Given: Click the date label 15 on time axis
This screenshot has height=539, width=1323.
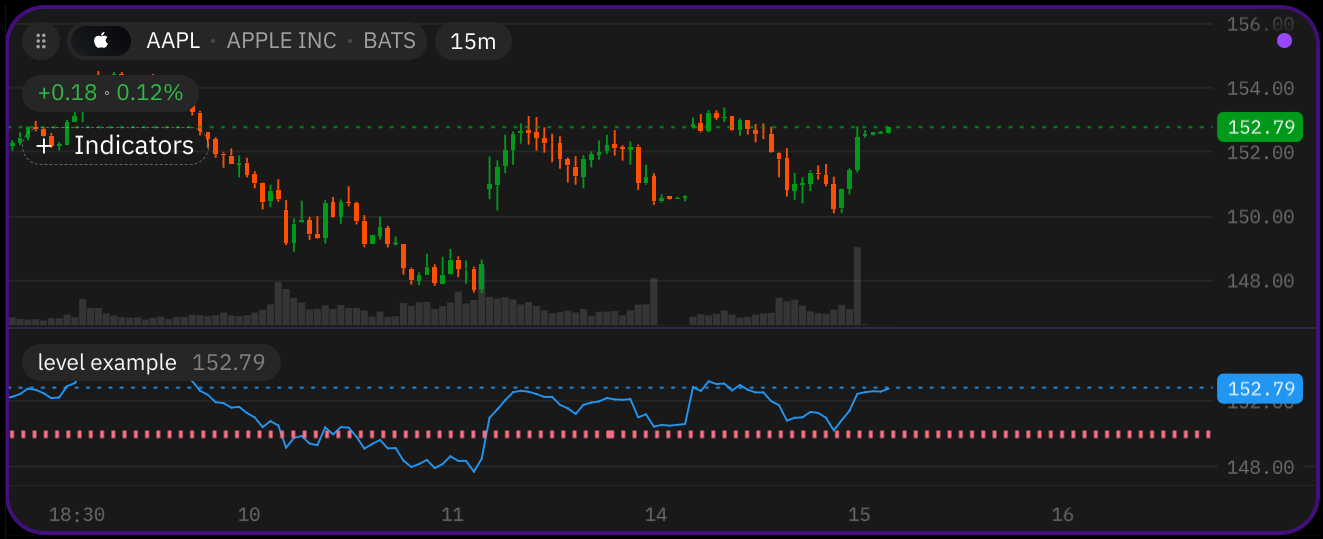Looking at the screenshot, I should pos(859,514).
